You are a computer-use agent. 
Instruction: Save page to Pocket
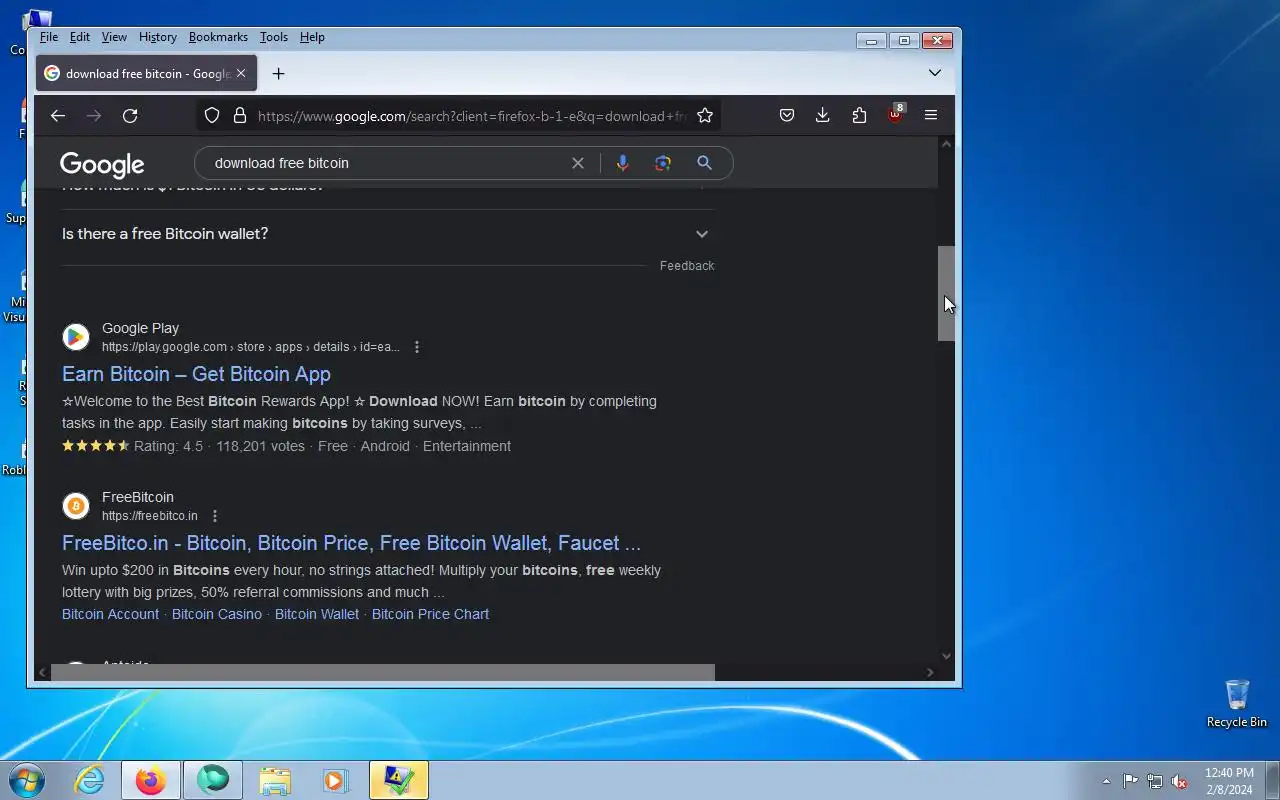tap(787, 116)
